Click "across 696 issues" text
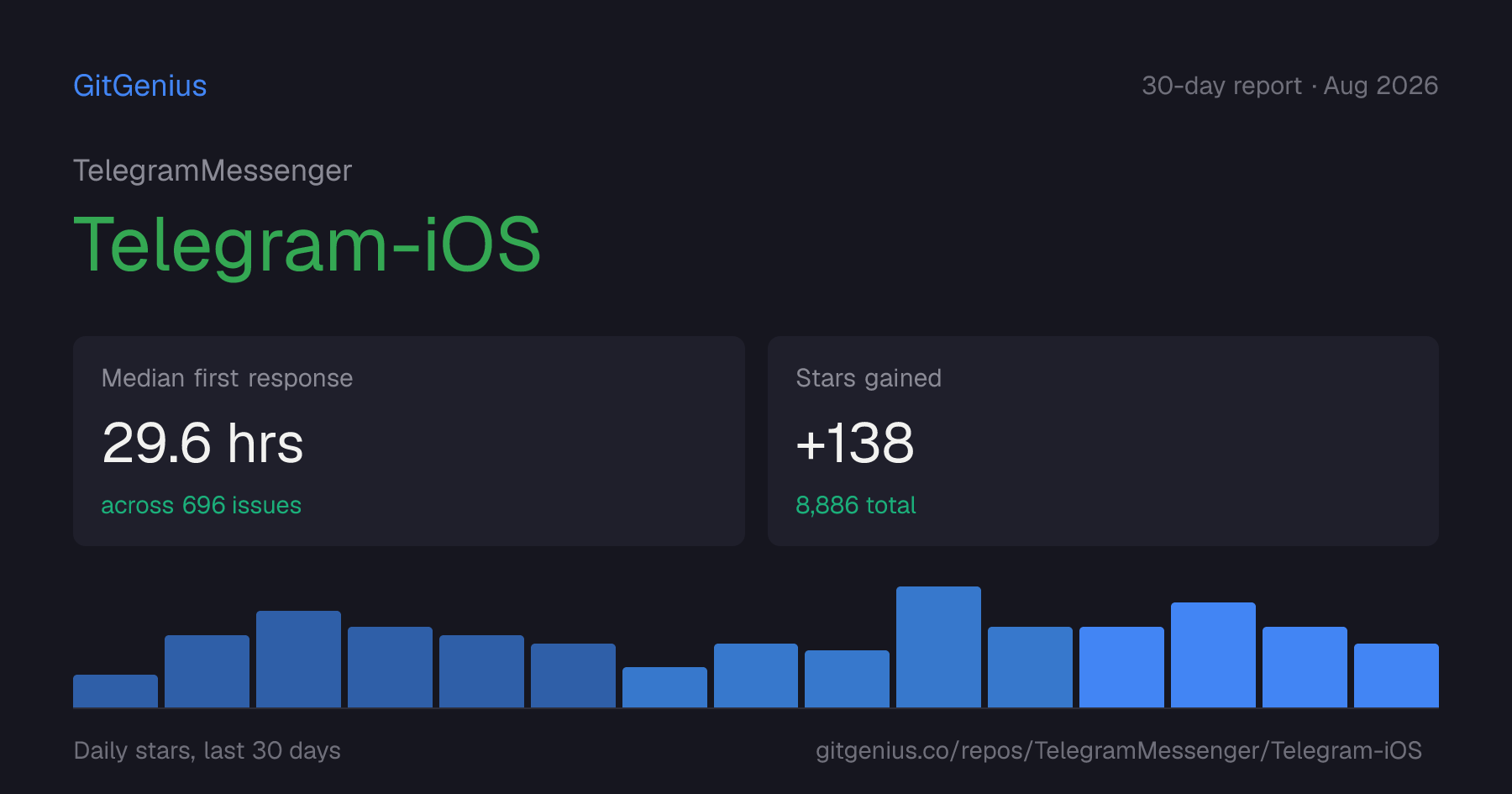 pyautogui.click(x=201, y=505)
